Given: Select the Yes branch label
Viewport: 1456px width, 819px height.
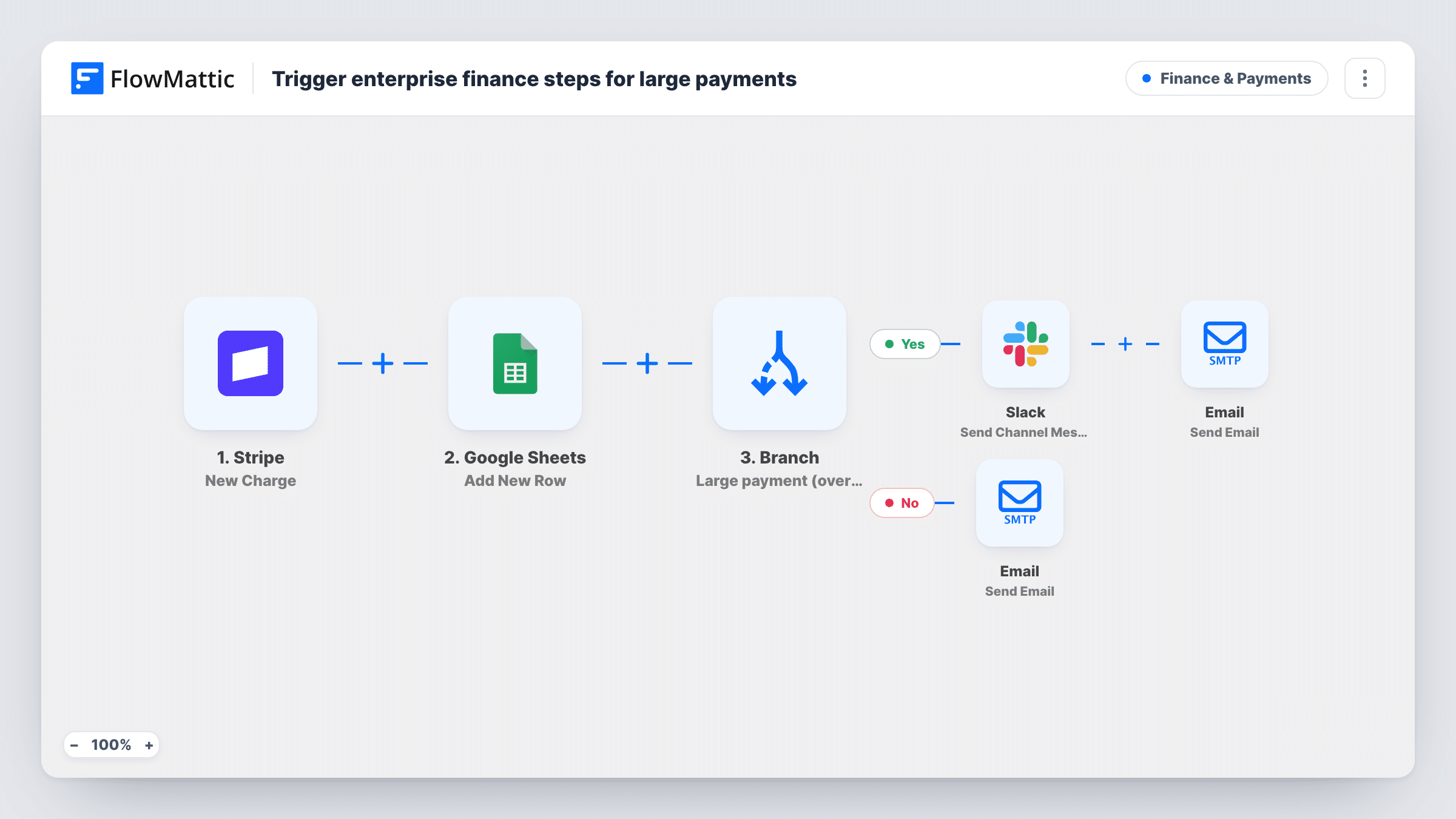Looking at the screenshot, I should pyautogui.click(x=905, y=344).
